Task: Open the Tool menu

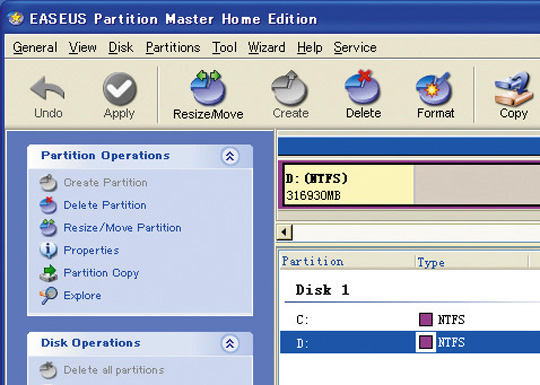Action: click(x=224, y=48)
